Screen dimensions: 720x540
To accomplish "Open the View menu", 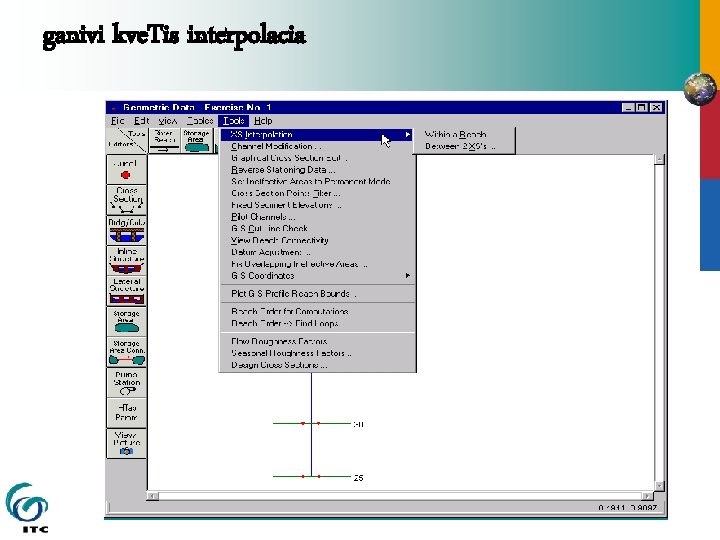I will tap(168, 121).
